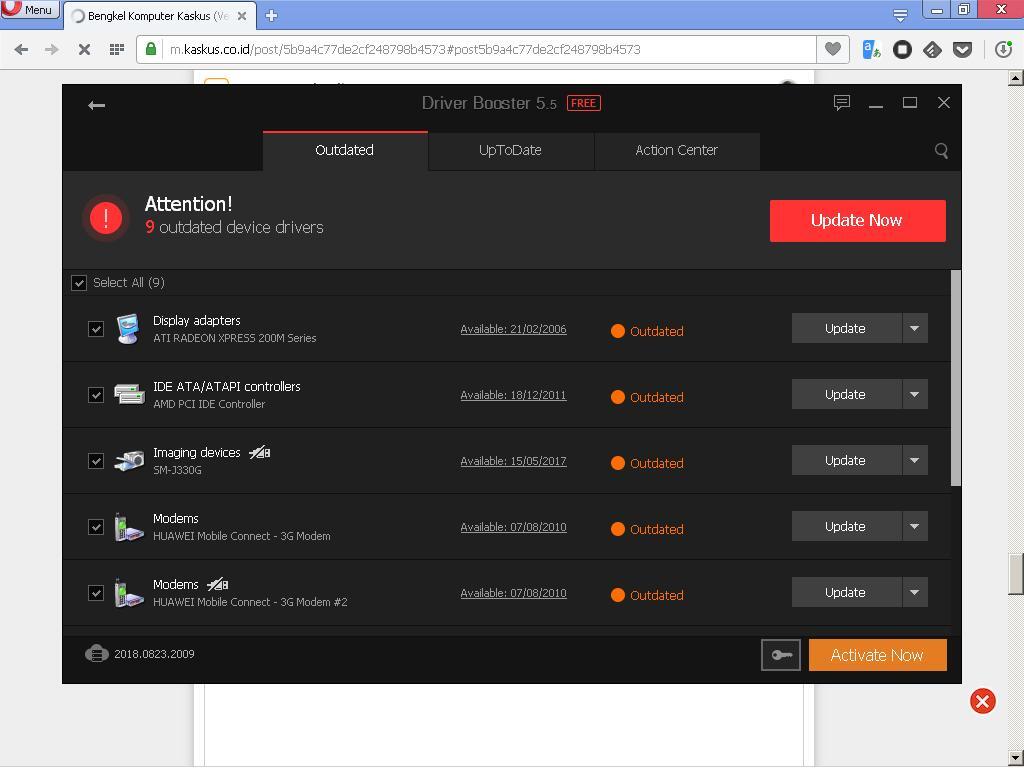Expand Update options for HUAWEI 3G Modem

915,526
